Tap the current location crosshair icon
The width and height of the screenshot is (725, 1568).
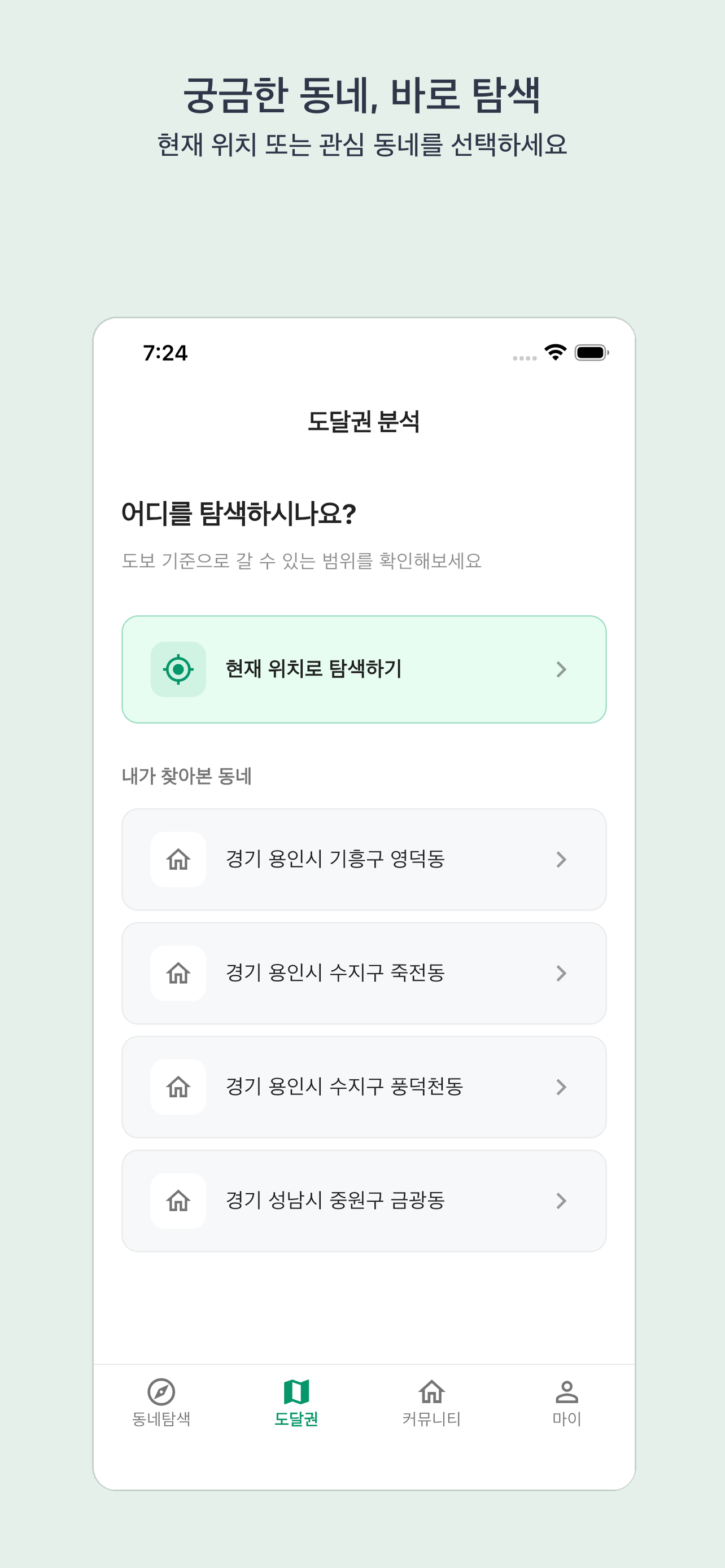(178, 669)
